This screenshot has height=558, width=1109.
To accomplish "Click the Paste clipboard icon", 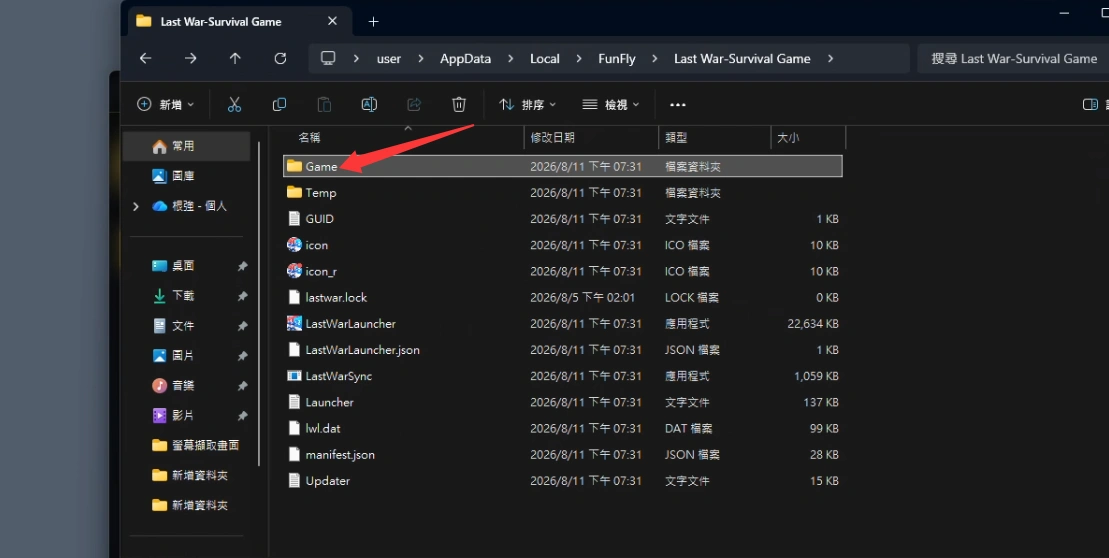I will click(x=324, y=105).
